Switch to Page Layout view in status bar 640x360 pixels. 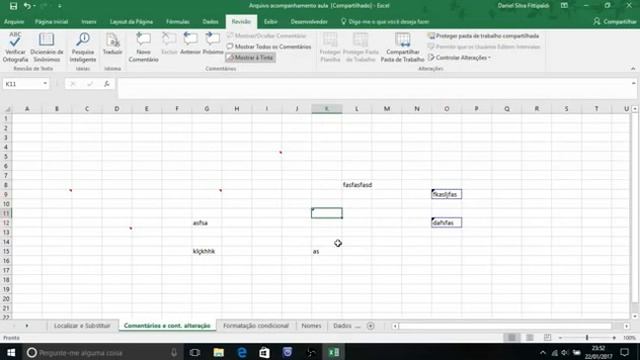pos(529,338)
